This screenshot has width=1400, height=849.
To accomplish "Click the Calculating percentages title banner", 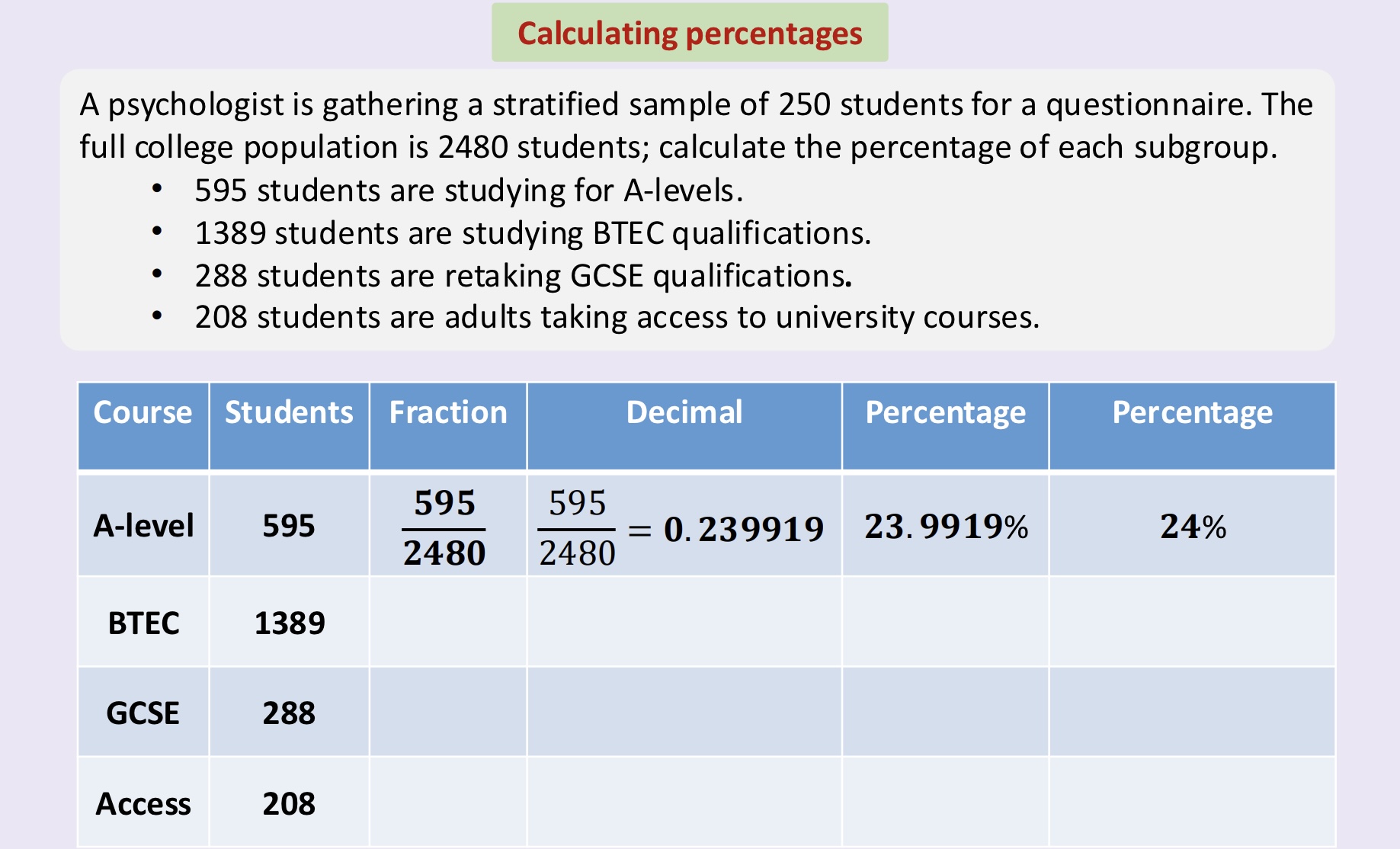I will (690, 33).
